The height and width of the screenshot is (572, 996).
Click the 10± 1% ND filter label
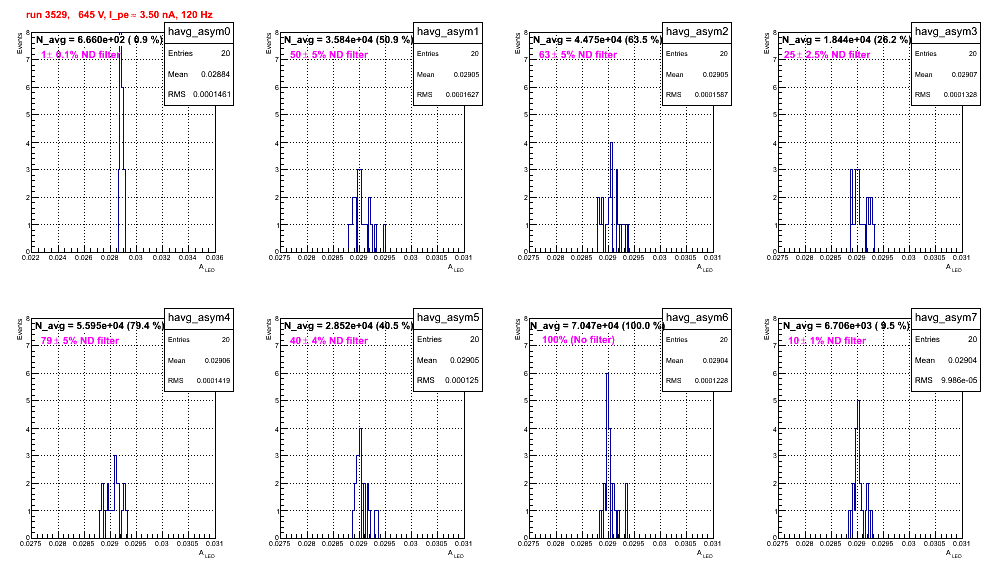pyautogui.click(x=827, y=341)
